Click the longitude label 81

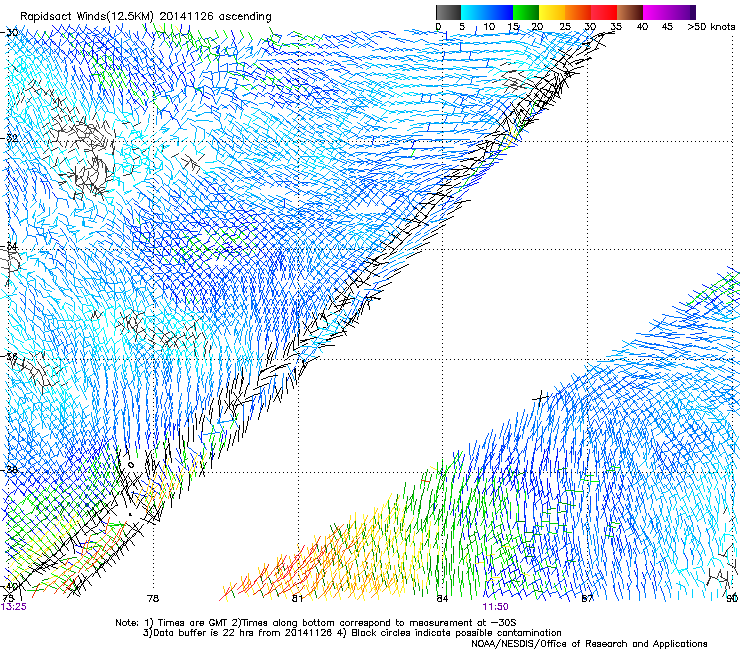[297, 599]
